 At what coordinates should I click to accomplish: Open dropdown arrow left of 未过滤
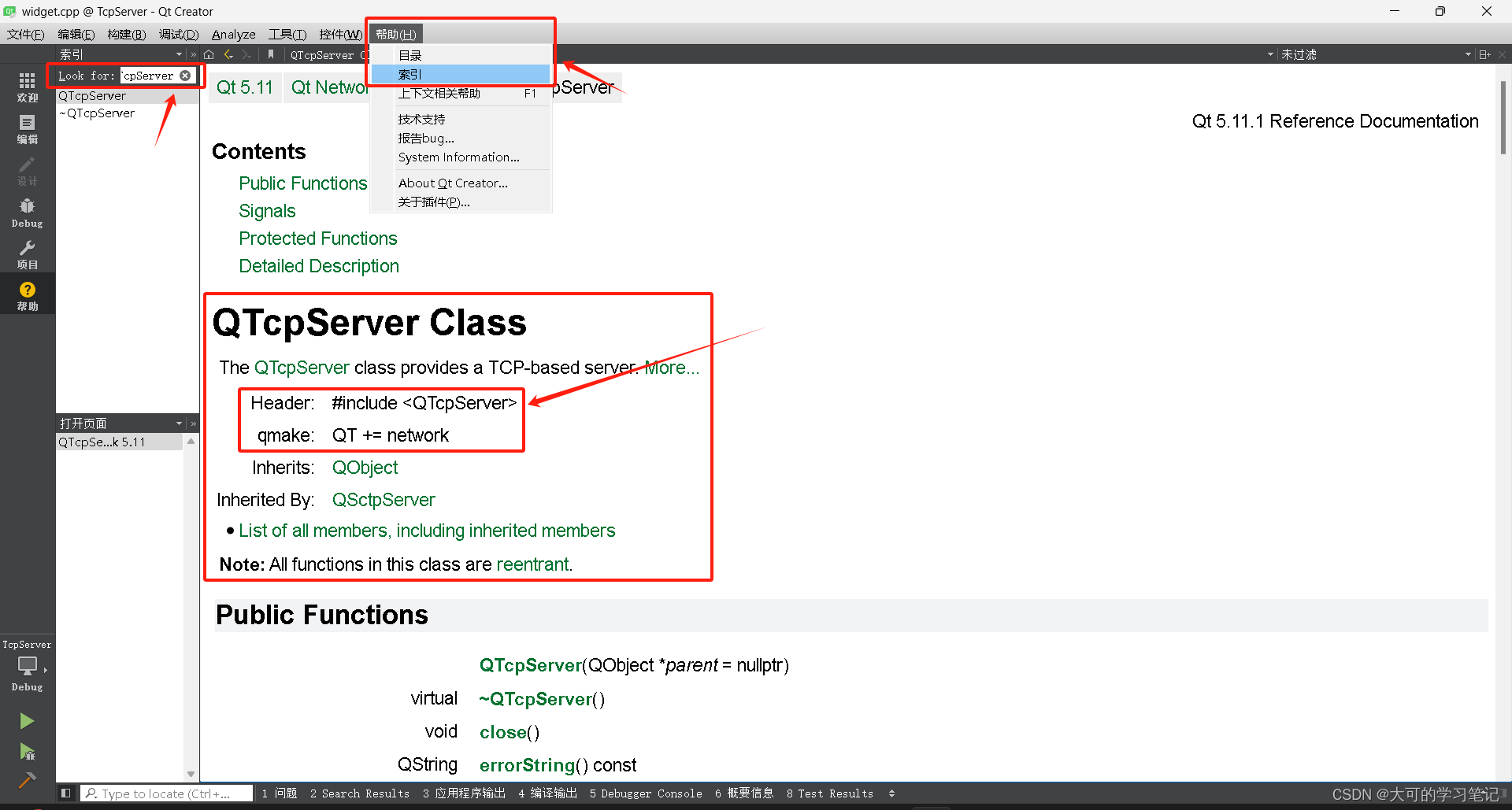click(1270, 54)
